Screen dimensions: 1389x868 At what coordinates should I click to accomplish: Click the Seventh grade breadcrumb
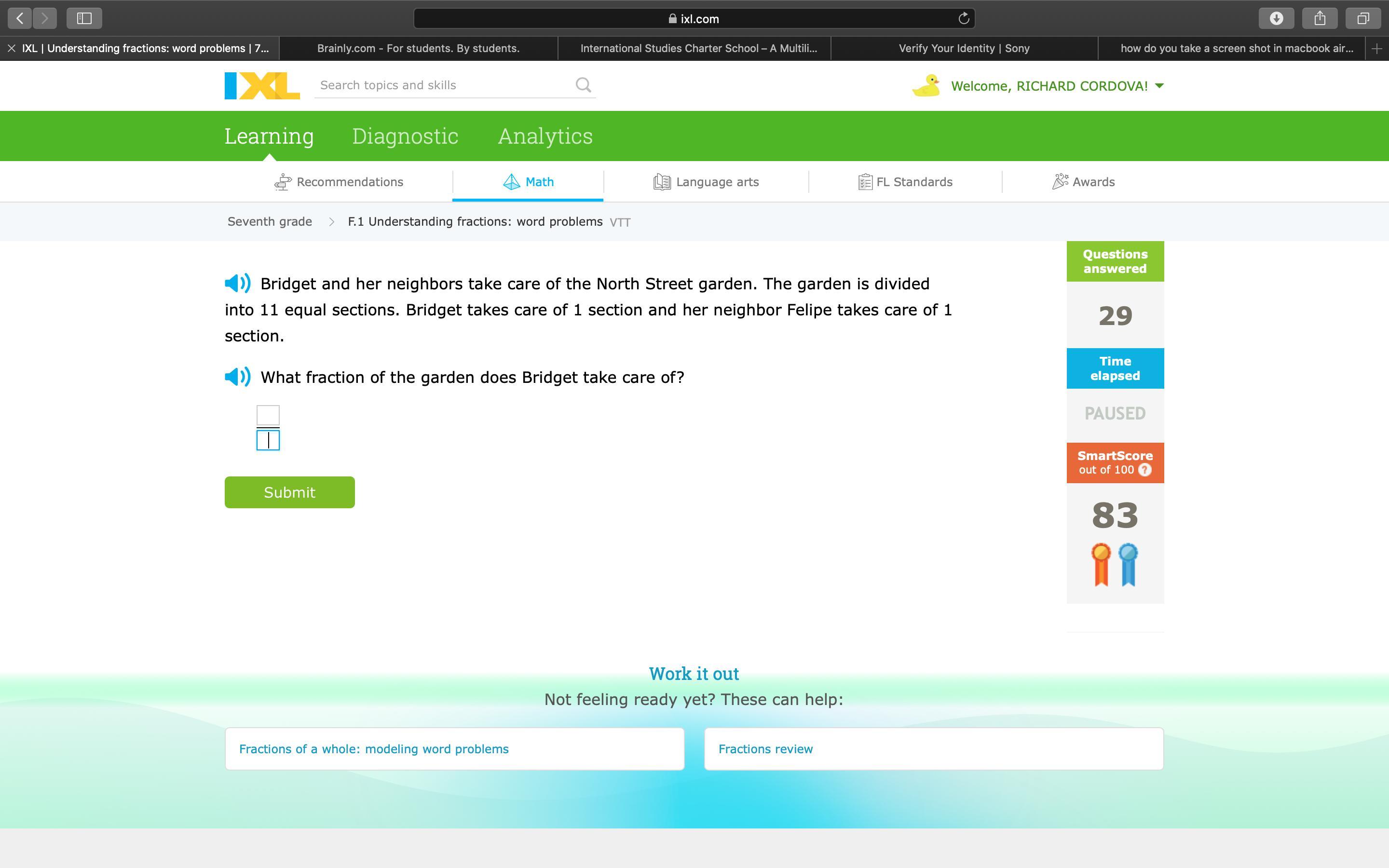[x=270, y=222]
